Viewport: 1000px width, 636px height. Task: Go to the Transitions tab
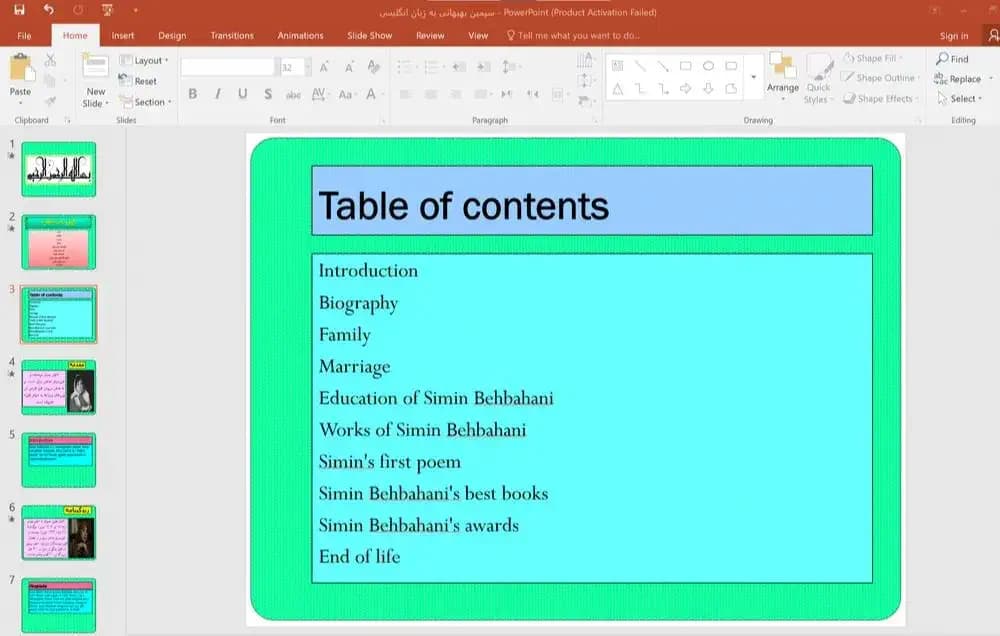[x=232, y=36]
